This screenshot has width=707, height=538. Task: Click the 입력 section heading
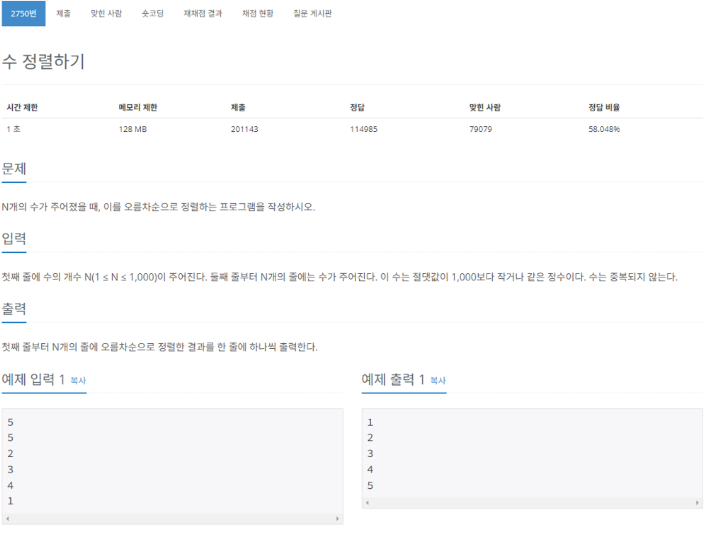[14, 239]
